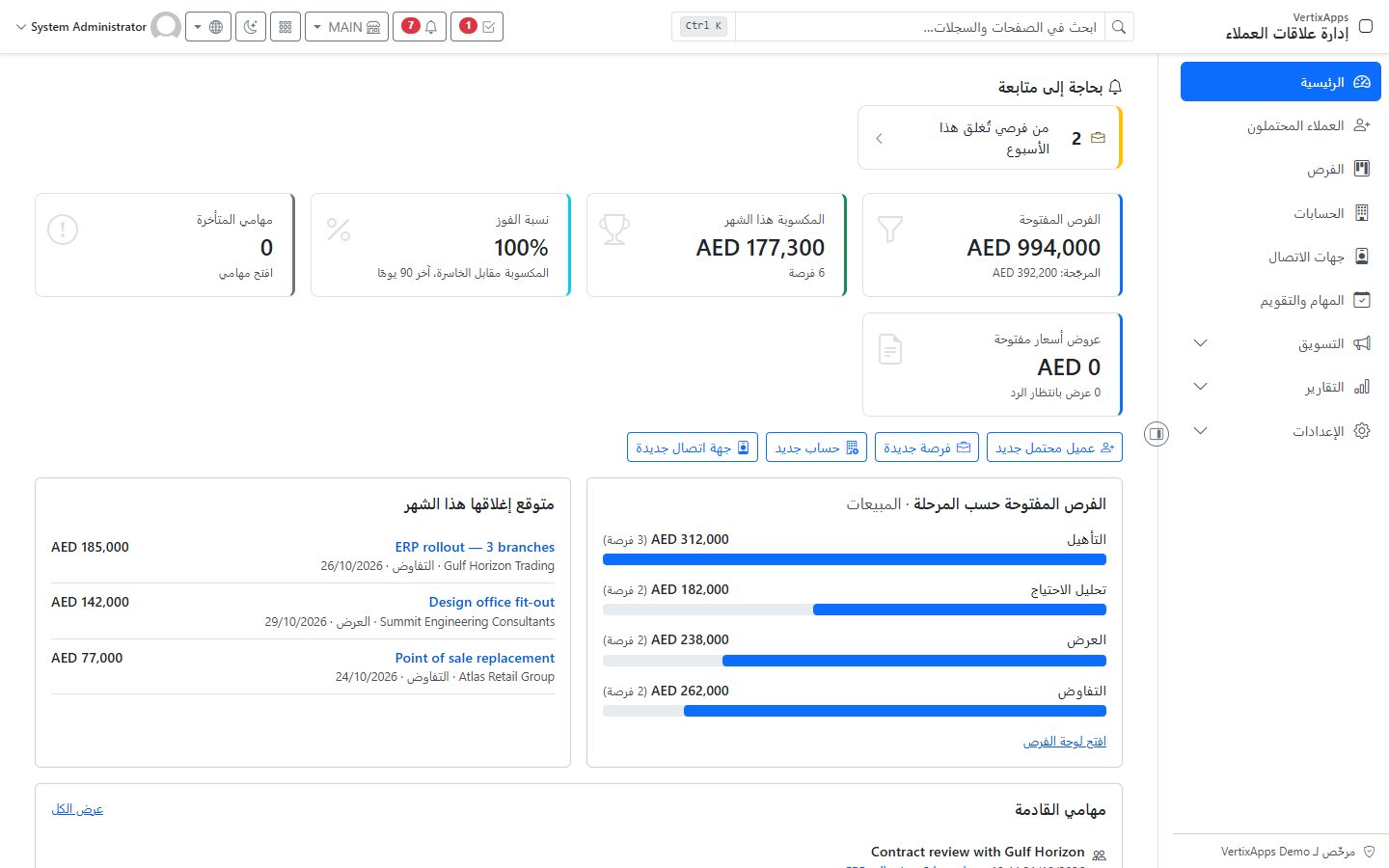Click جهة اتصال جديدة button

pos(693,448)
